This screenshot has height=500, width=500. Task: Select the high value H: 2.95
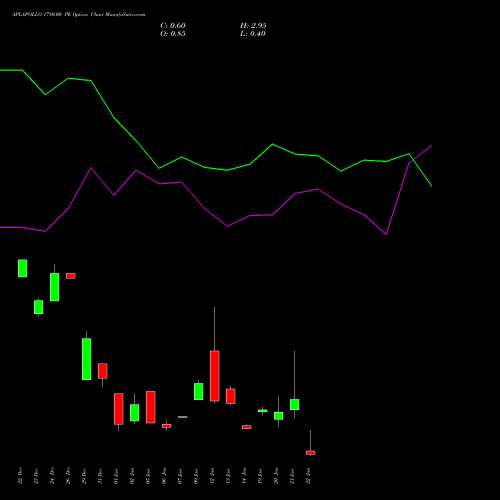[x=253, y=26]
